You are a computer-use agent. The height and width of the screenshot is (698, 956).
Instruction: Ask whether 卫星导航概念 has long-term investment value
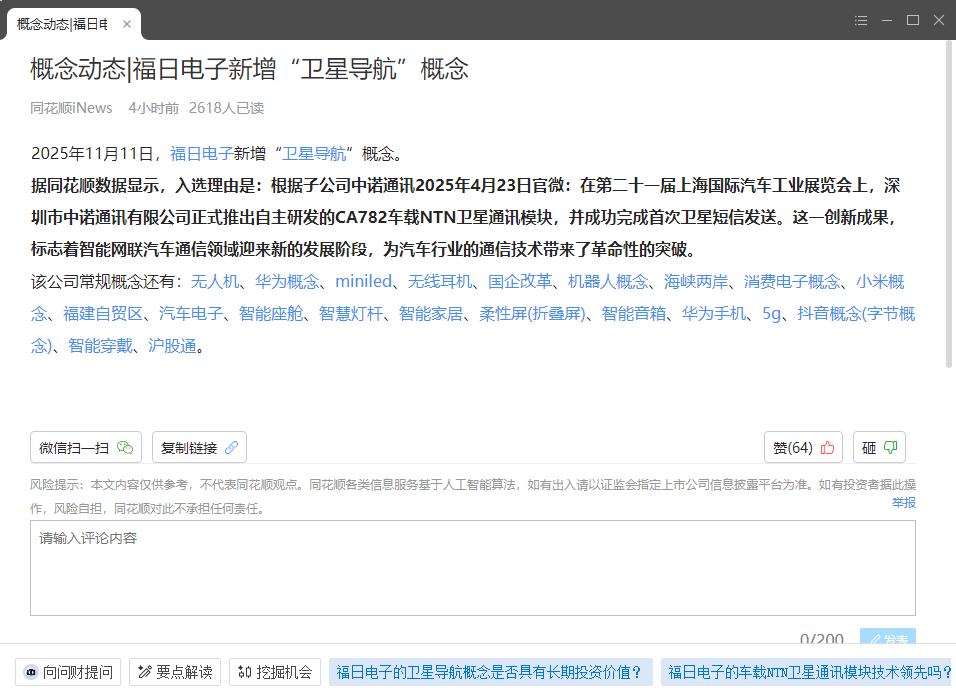click(490, 672)
